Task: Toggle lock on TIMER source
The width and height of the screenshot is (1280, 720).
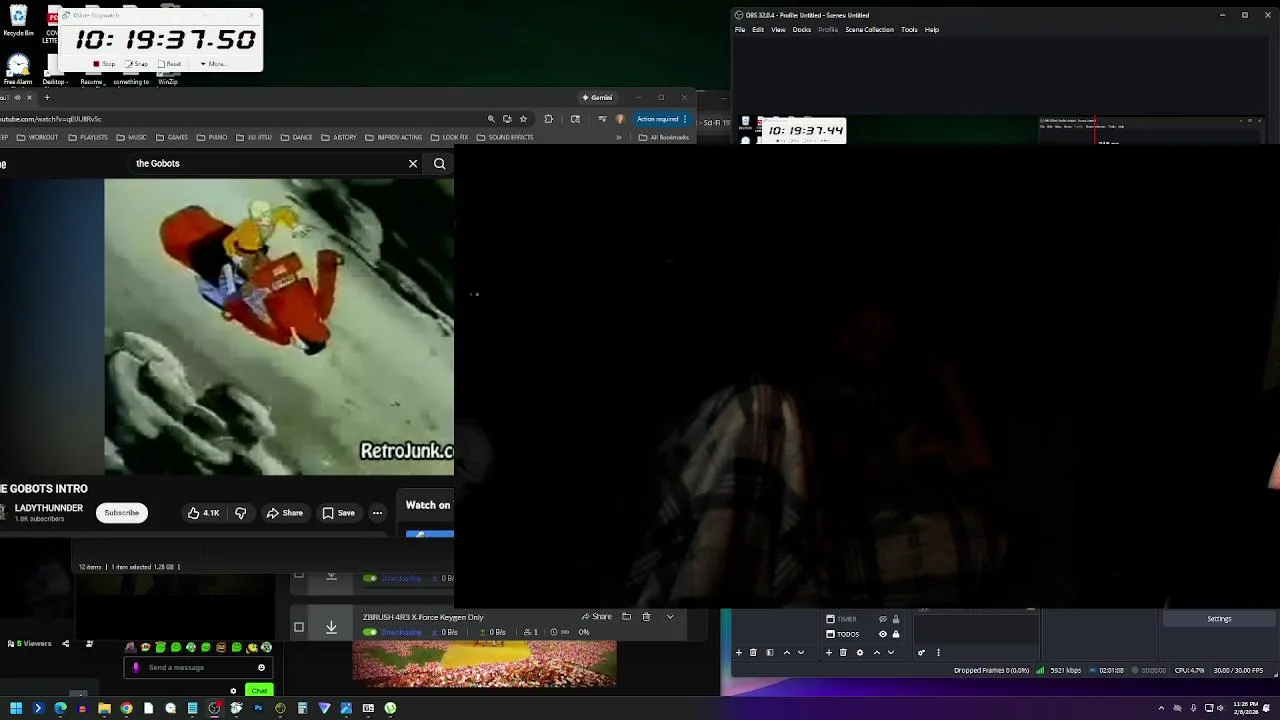Action: coord(896,619)
